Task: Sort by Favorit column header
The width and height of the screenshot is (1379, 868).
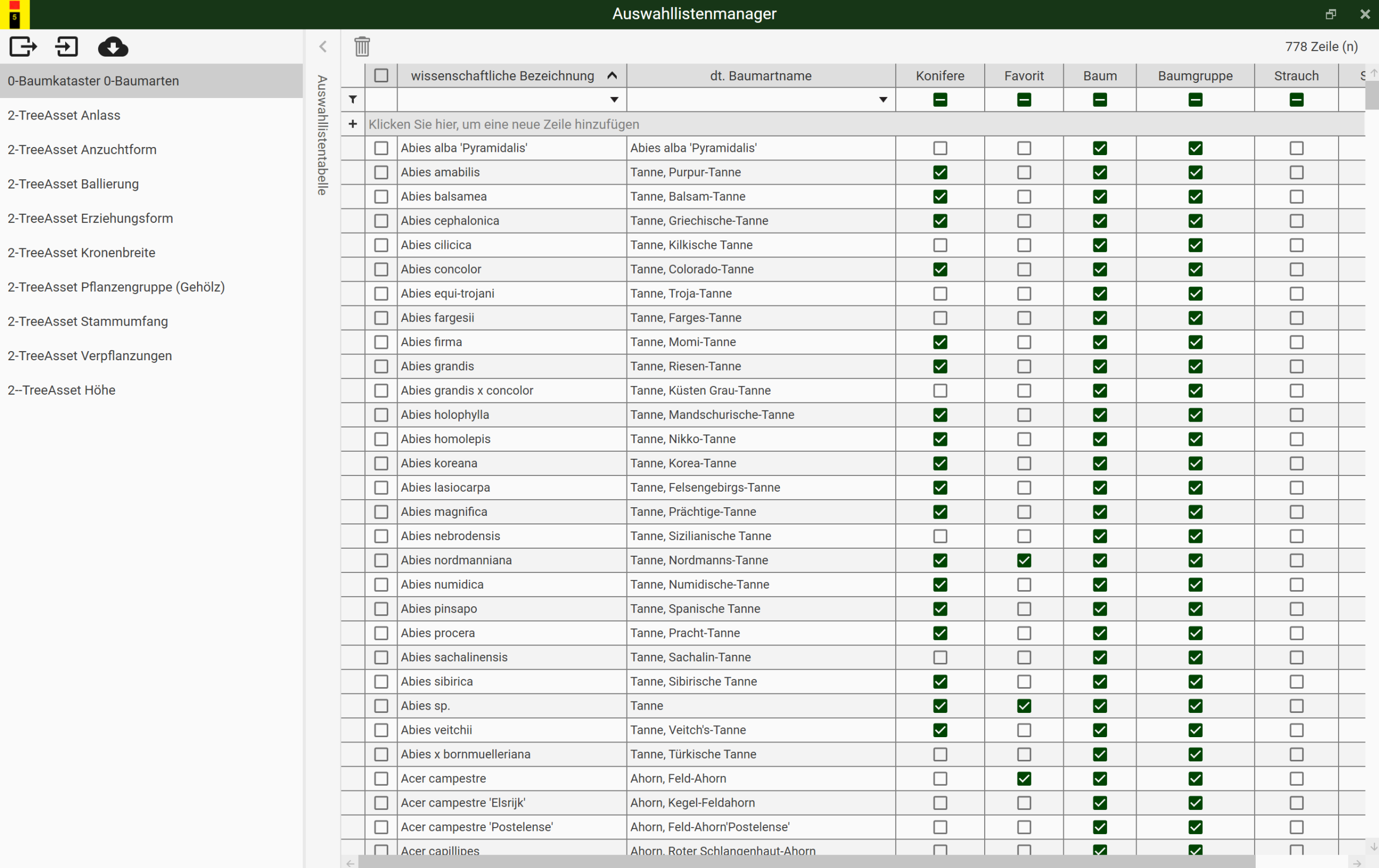Action: [x=1024, y=75]
